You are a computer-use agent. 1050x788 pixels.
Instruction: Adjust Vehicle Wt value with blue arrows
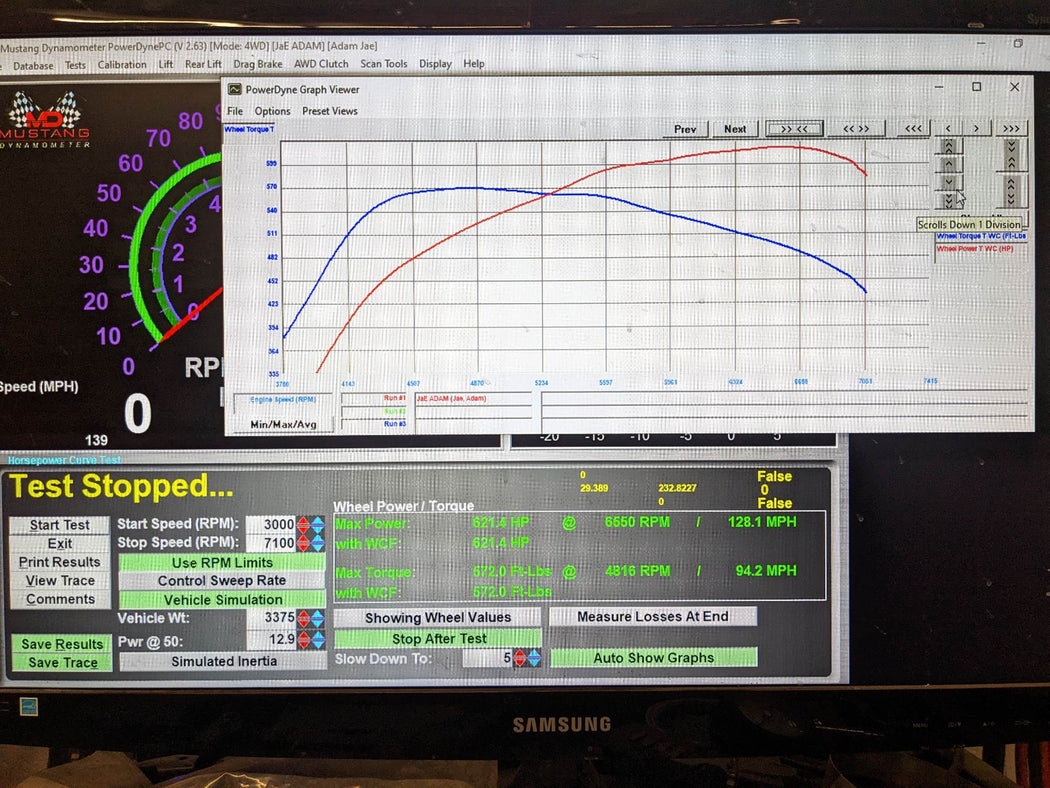click(317, 617)
